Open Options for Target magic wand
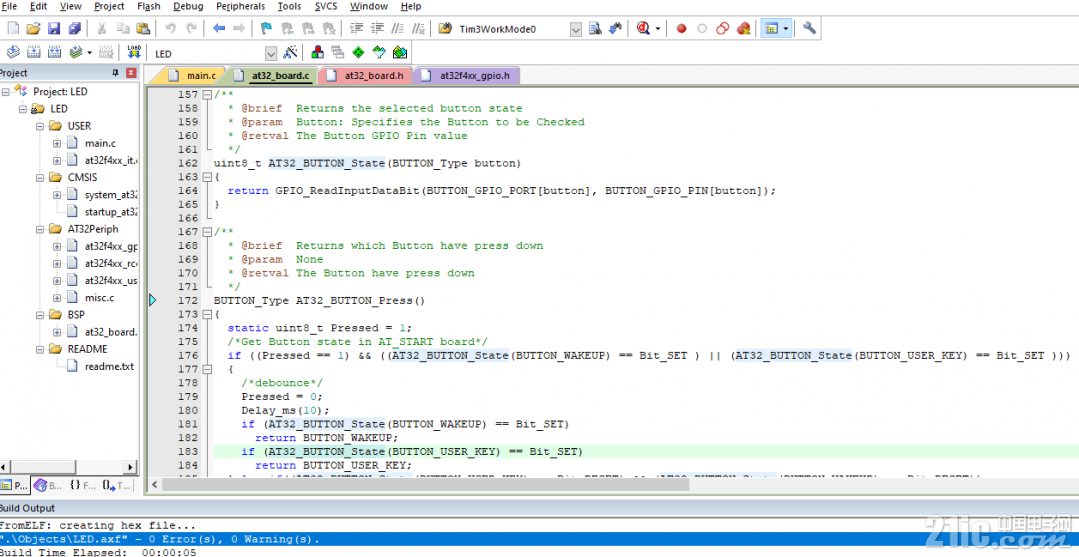 [290, 52]
